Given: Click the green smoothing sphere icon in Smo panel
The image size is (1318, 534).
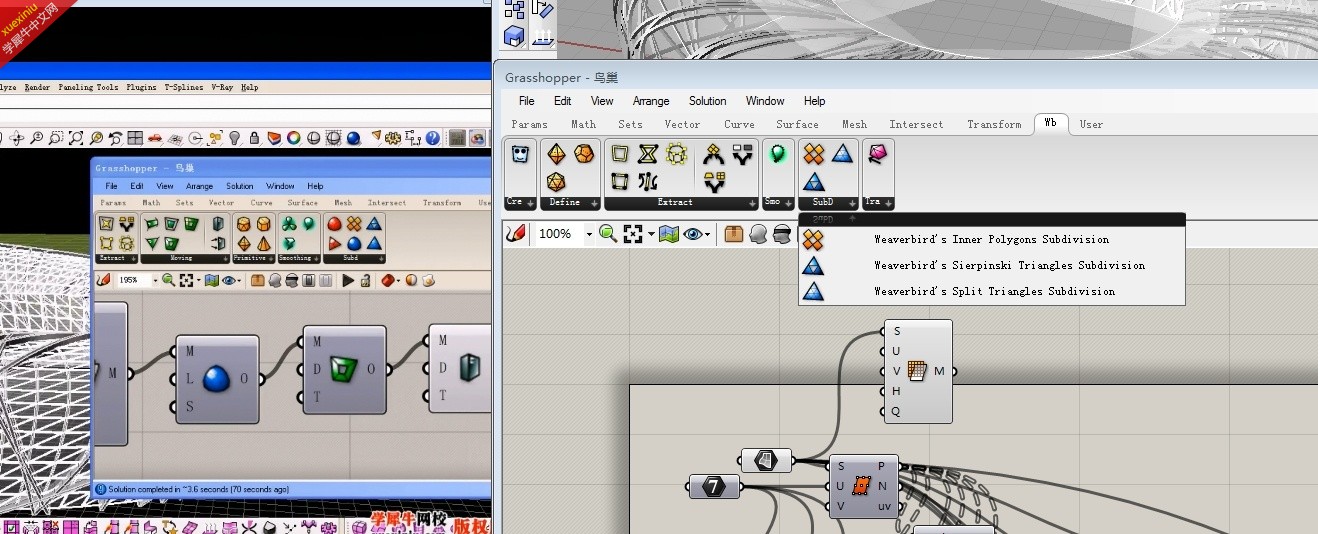Looking at the screenshot, I should tap(777, 154).
